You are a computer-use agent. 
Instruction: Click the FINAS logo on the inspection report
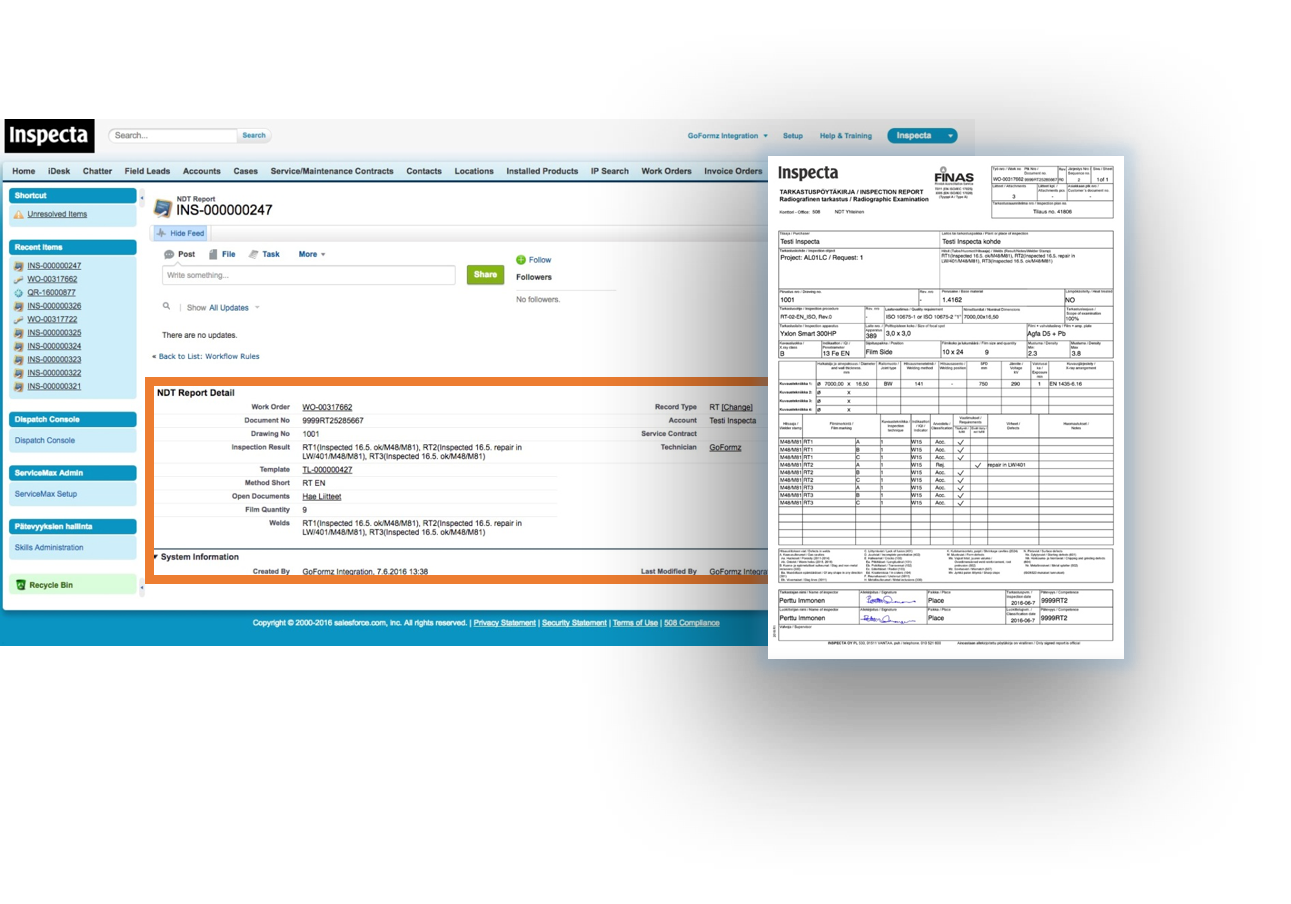954,176
